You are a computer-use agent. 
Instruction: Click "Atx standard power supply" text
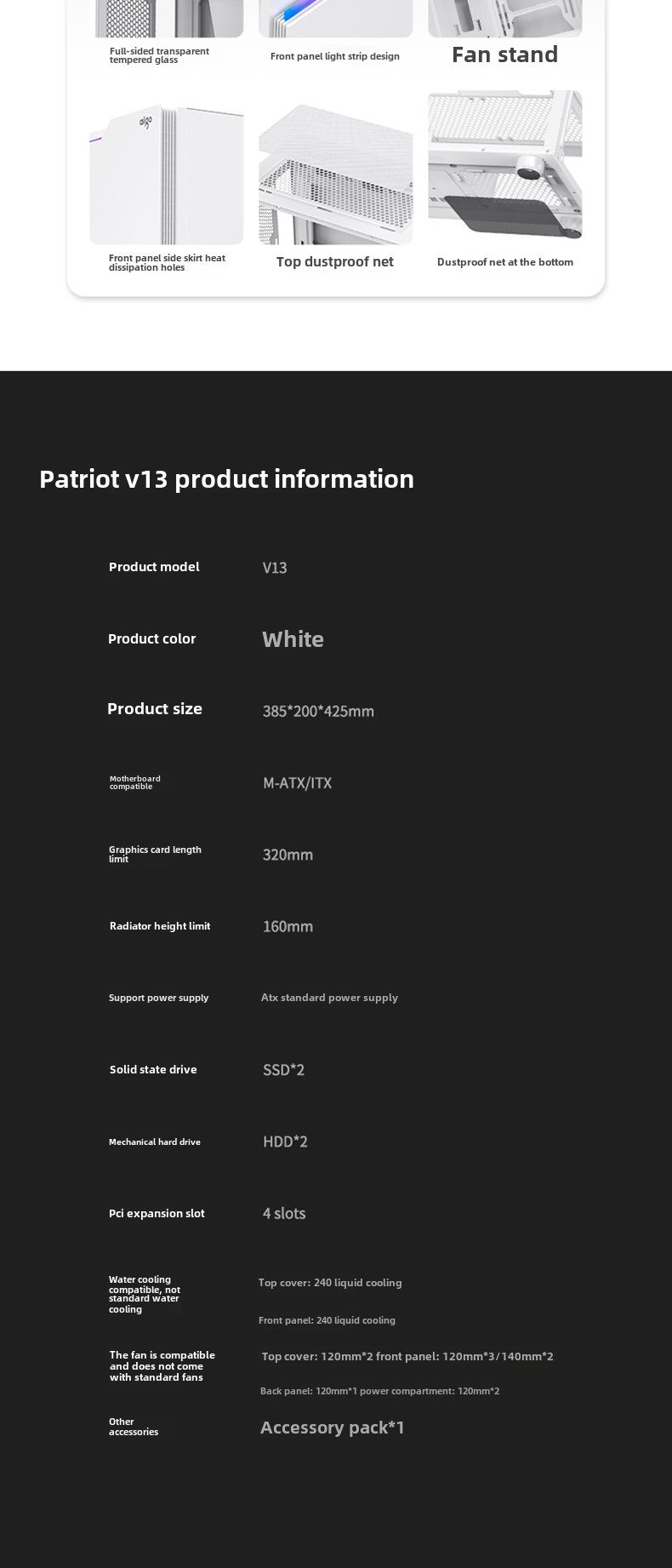point(329,998)
